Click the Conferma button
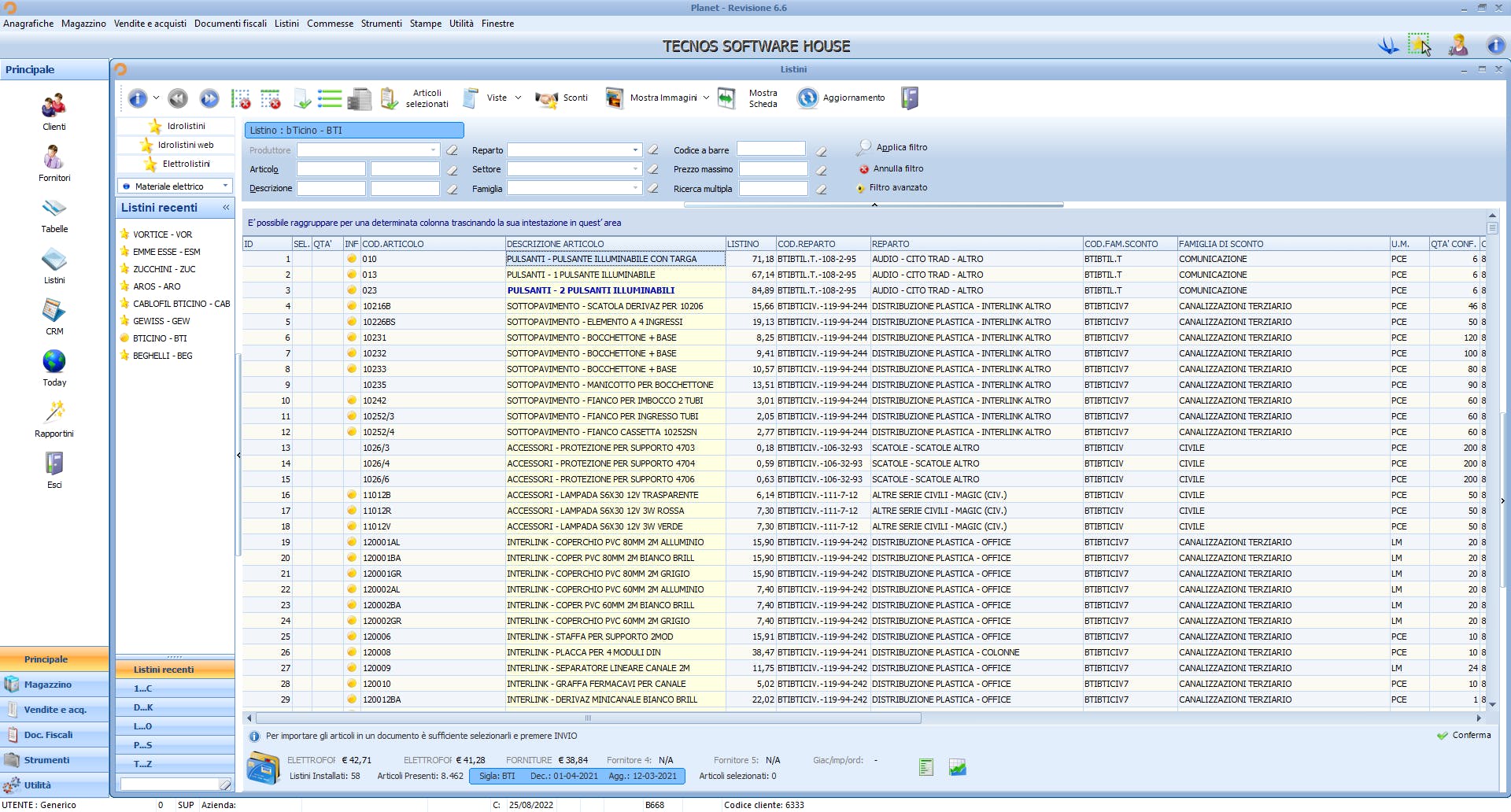Image resolution: width=1511 pixels, height=812 pixels. pos(1464,735)
